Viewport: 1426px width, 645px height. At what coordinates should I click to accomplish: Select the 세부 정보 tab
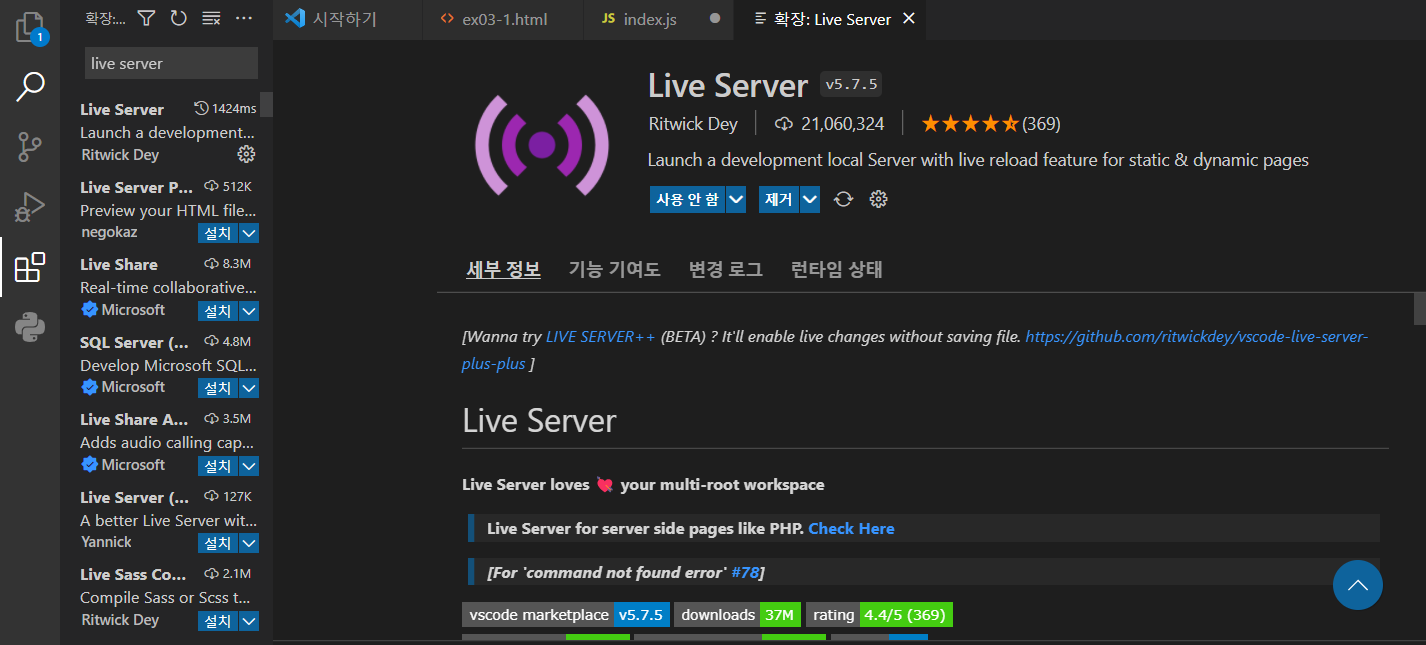[504, 269]
